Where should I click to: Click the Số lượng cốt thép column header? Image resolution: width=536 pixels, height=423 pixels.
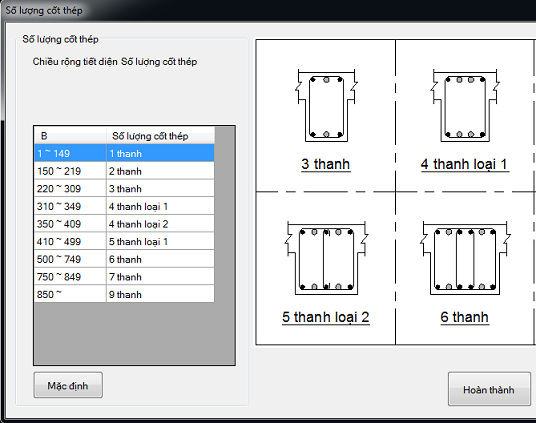[160, 135]
